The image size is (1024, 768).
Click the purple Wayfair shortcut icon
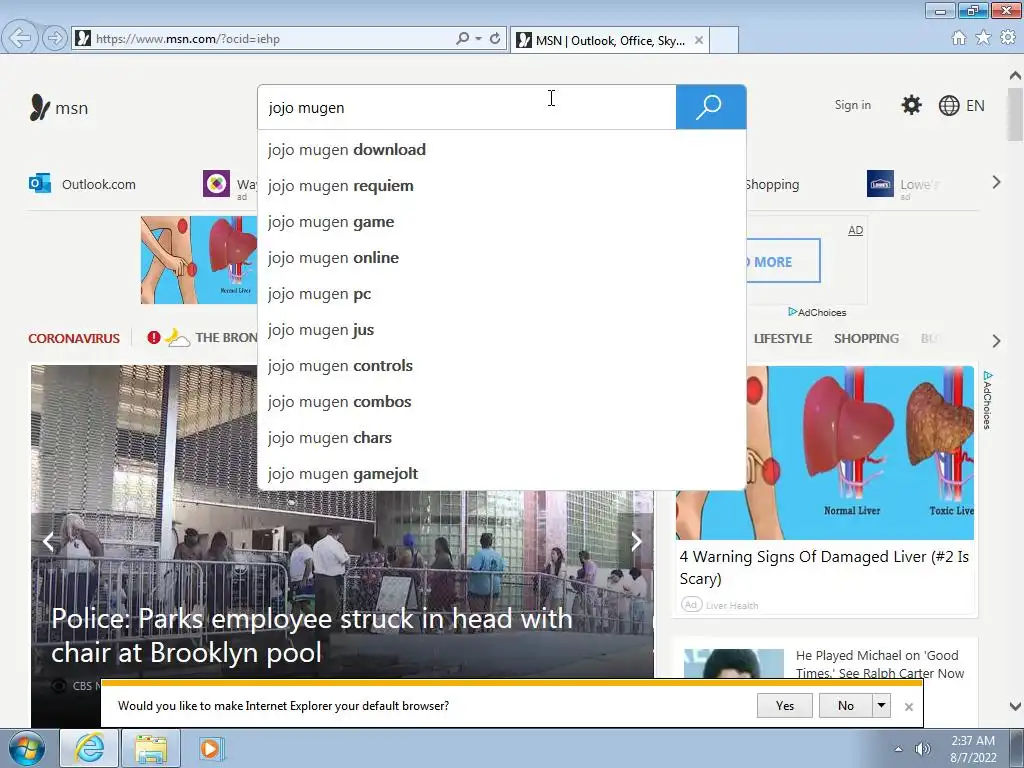(x=216, y=184)
